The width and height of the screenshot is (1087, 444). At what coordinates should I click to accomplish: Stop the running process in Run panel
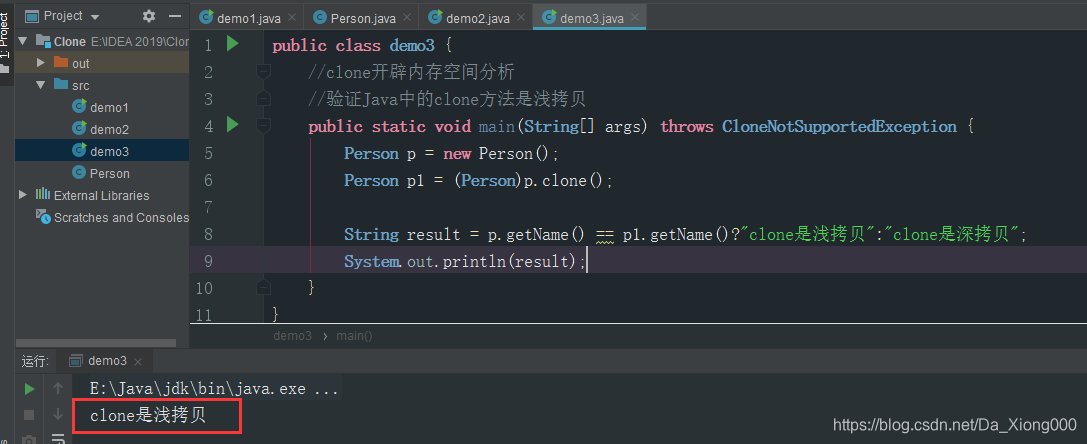coord(29,415)
